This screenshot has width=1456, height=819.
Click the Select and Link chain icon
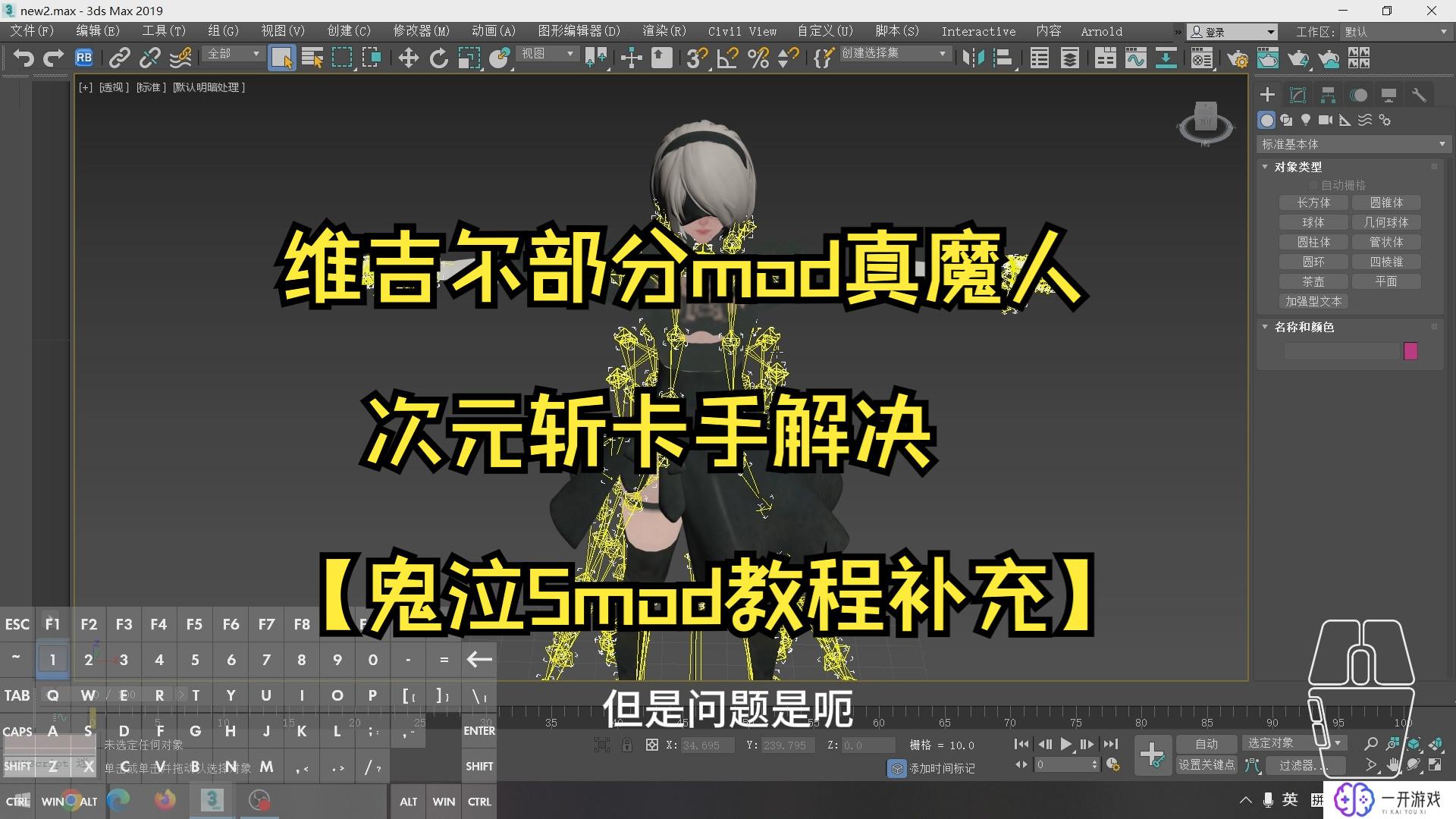click(119, 58)
